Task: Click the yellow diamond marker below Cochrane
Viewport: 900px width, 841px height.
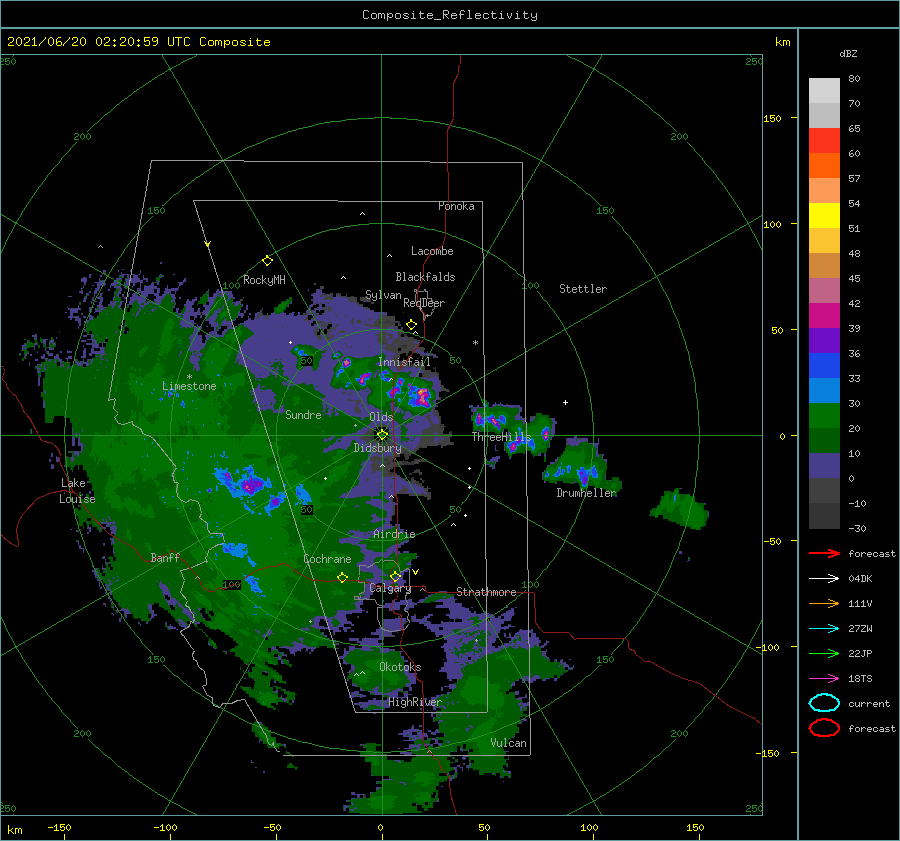Action: [x=343, y=577]
